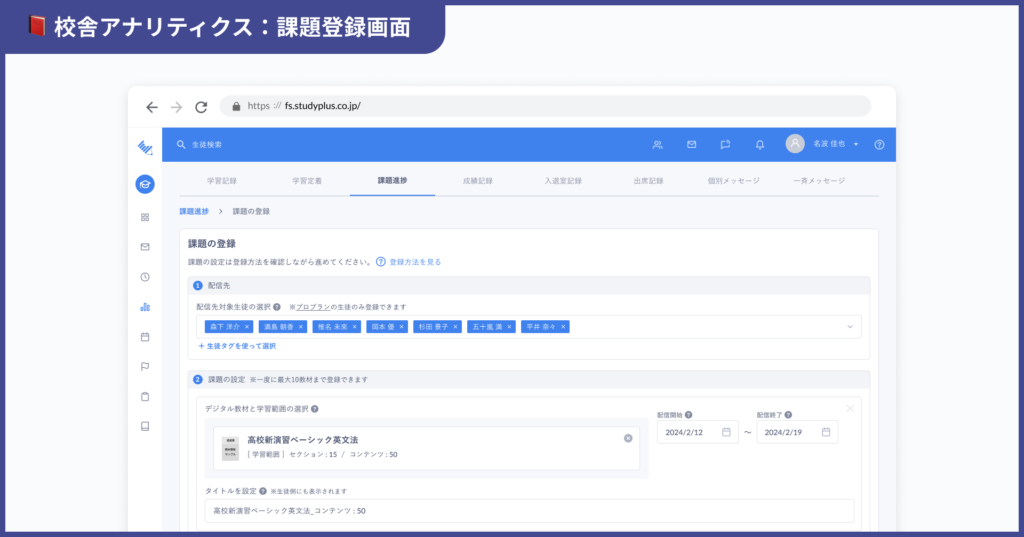This screenshot has height=537, width=1024.
Task: Open calendar icon of 2024/2/19 field
Action: (826, 432)
